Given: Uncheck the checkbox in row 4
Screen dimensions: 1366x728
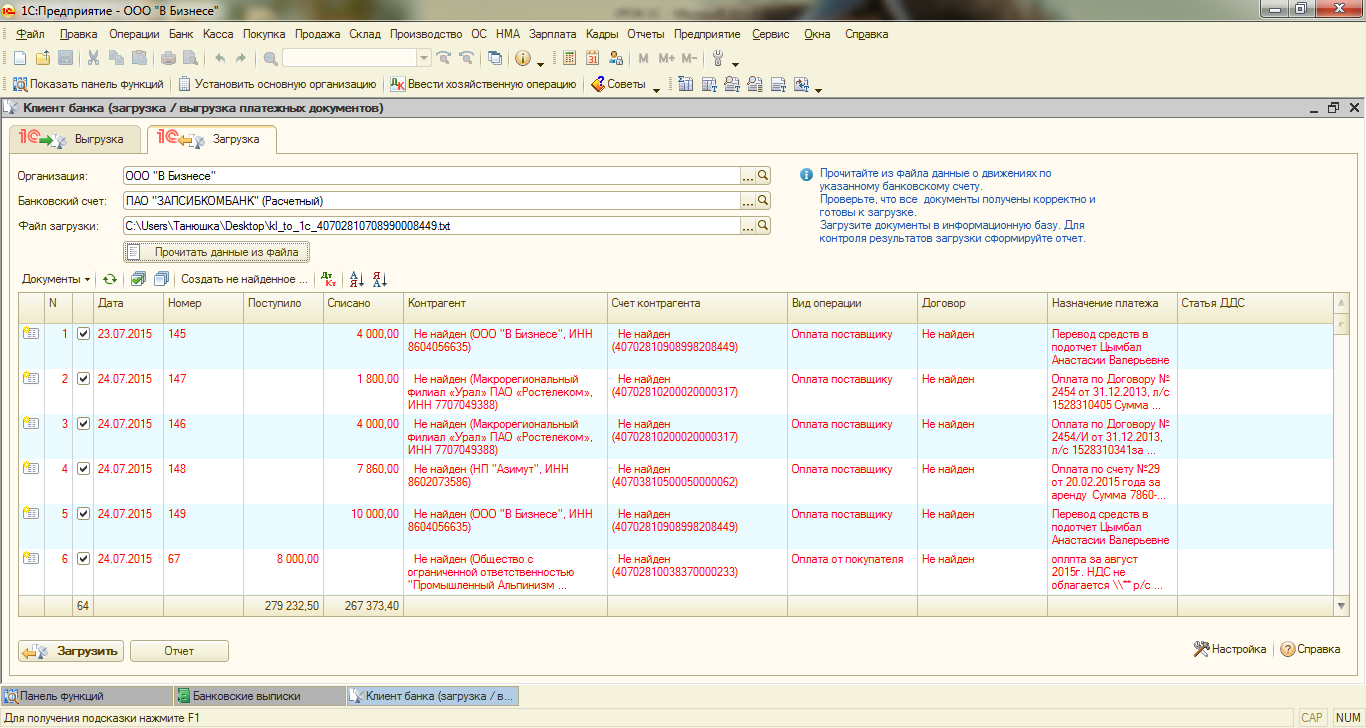Looking at the screenshot, I should pyautogui.click(x=83, y=469).
